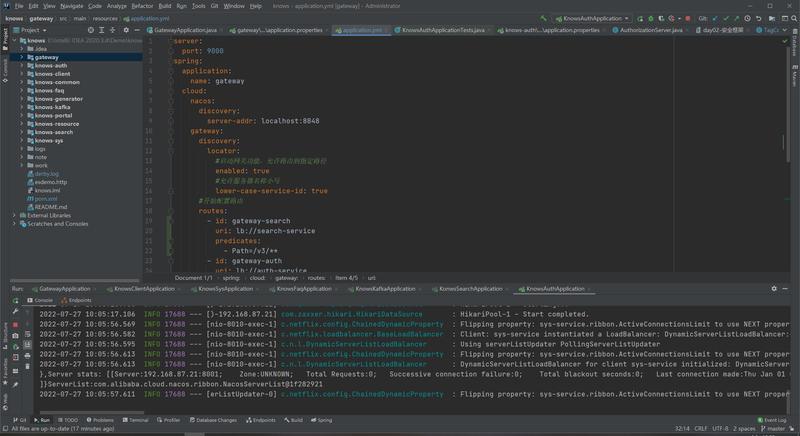
Task: Click the UTF-8 encoding status widget
Action: (720, 429)
